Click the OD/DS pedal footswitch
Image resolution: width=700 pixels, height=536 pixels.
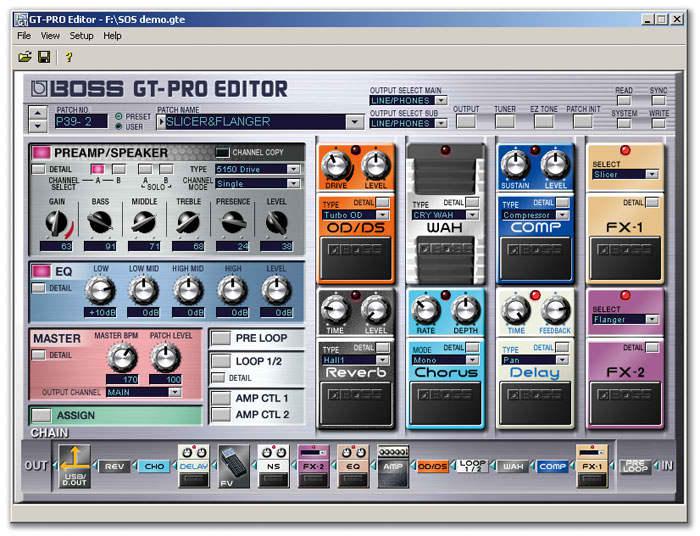coord(356,258)
